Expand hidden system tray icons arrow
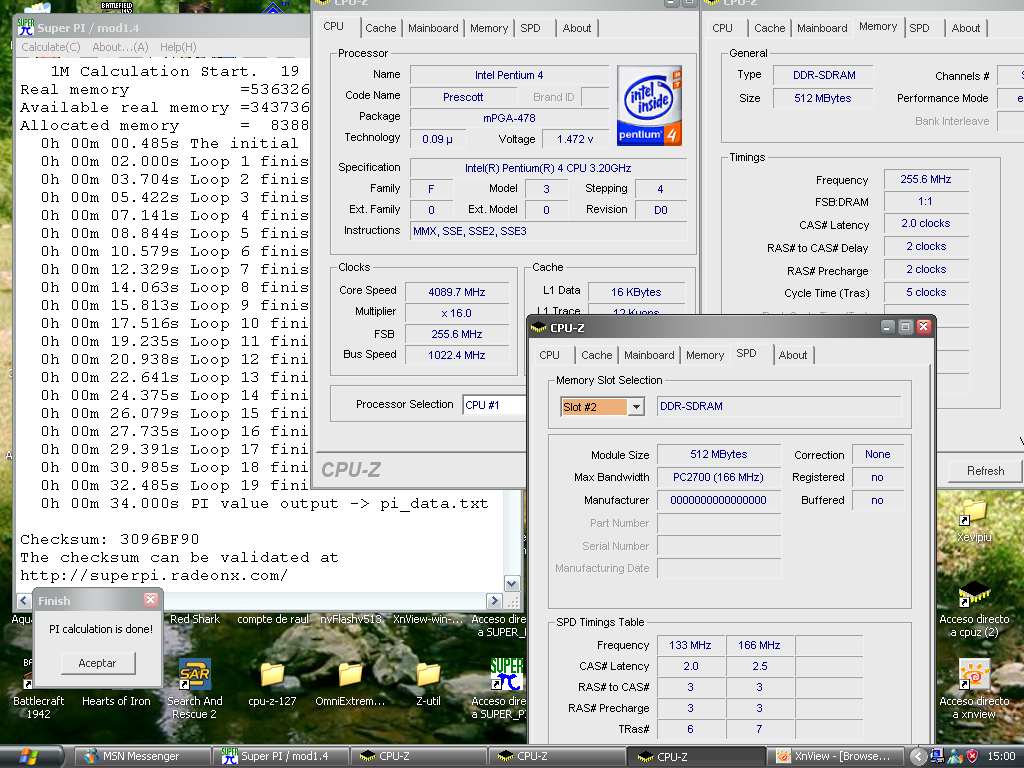This screenshot has width=1024, height=768. pos(918,756)
